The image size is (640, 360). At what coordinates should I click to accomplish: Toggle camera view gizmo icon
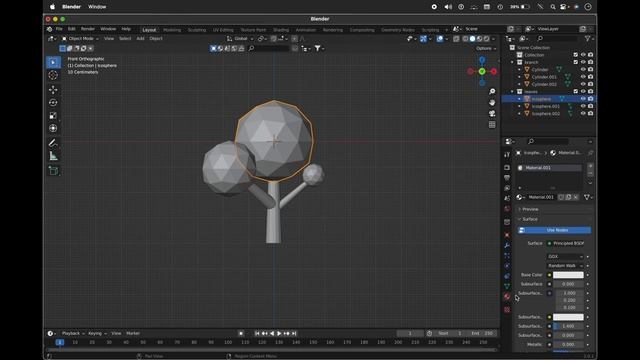pyautogui.click(x=492, y=113)
